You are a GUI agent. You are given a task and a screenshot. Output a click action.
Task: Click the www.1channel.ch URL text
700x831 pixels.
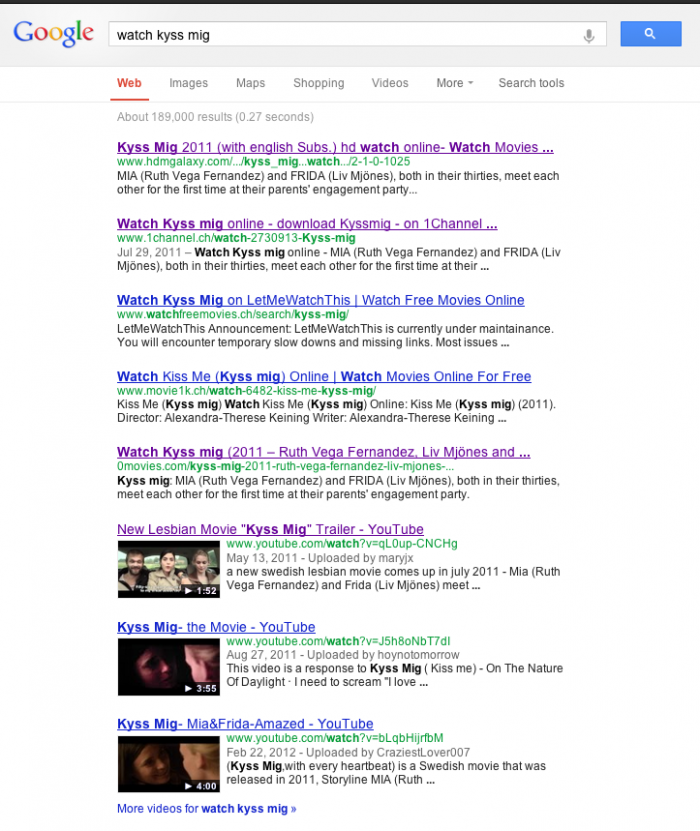pos(236,238)
